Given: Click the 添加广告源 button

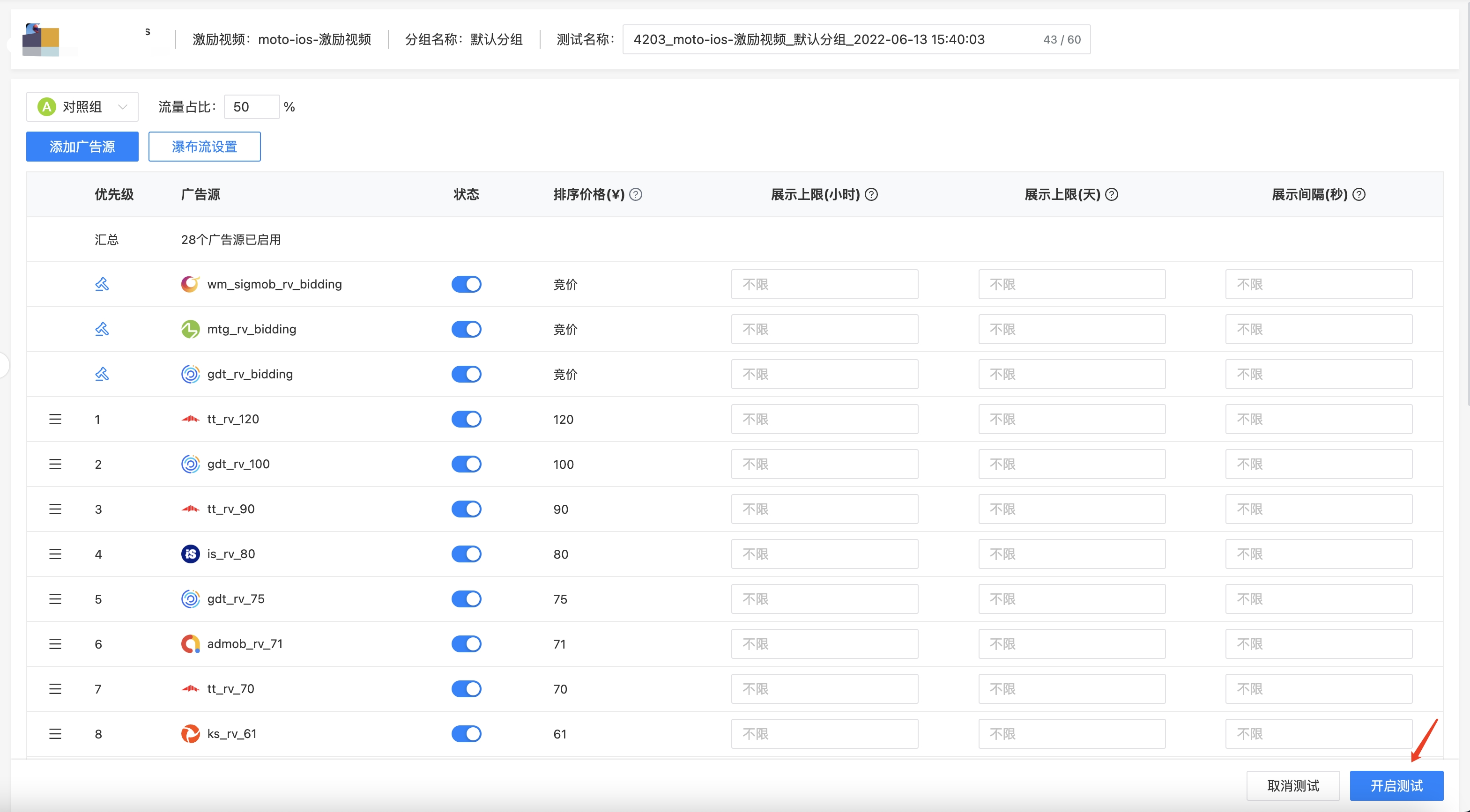Looking at the screenshot, I should (82, 146).
